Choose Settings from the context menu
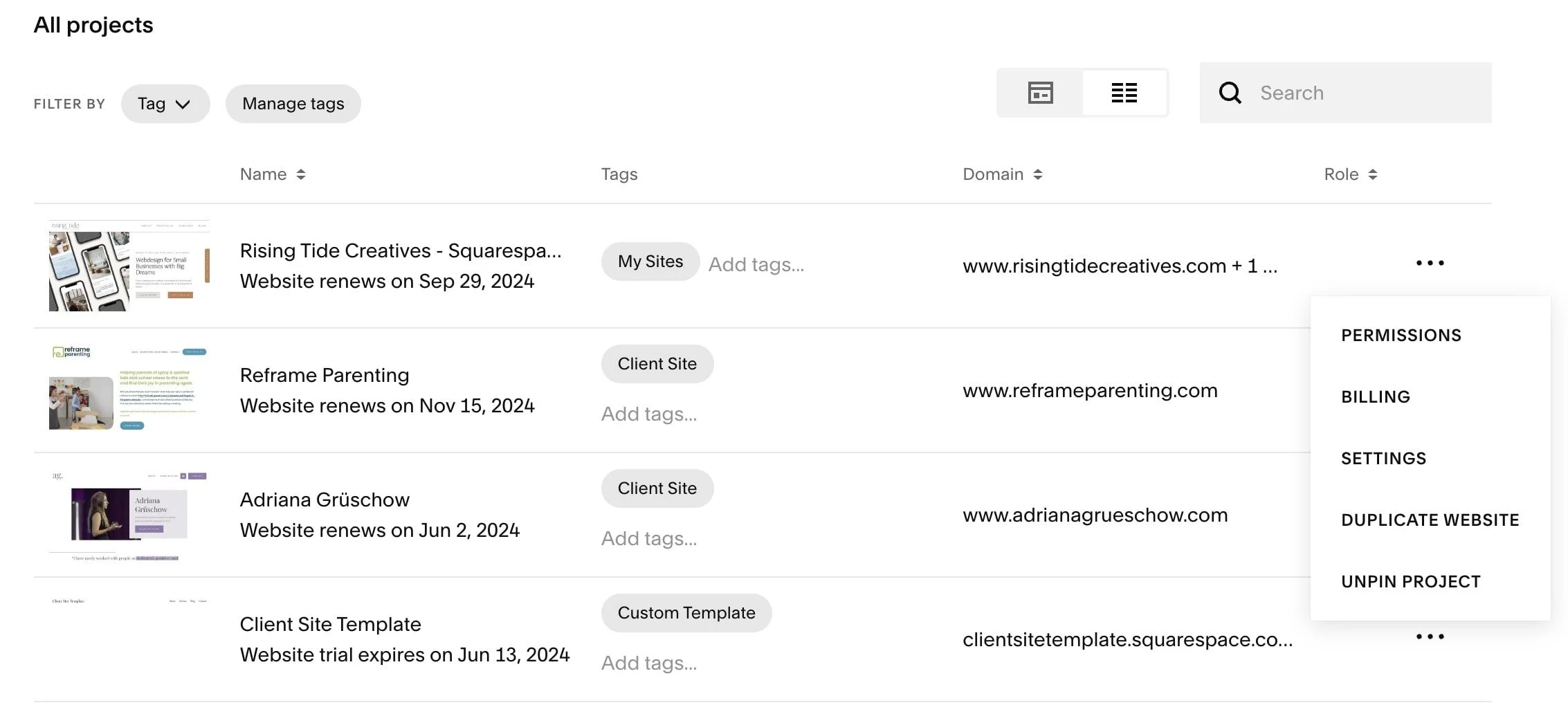This screenshot has width=1568, height=714. [x=1384, y=459]
